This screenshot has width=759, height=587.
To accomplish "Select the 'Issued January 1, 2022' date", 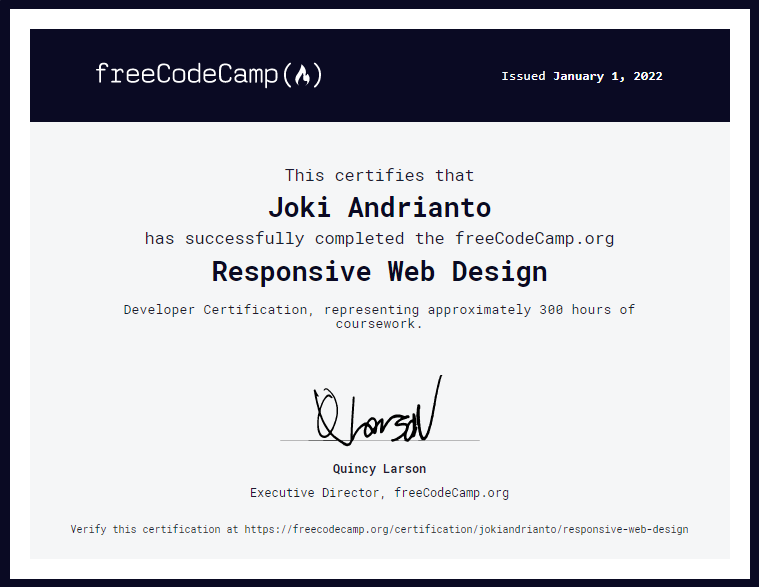I will click(582, 76).
